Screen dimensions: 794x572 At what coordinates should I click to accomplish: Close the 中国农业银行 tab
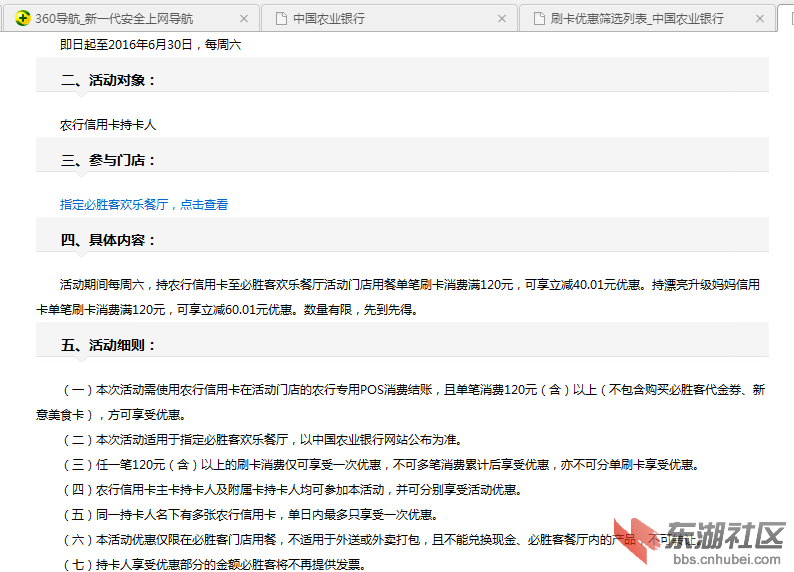[x=502, y=19]
